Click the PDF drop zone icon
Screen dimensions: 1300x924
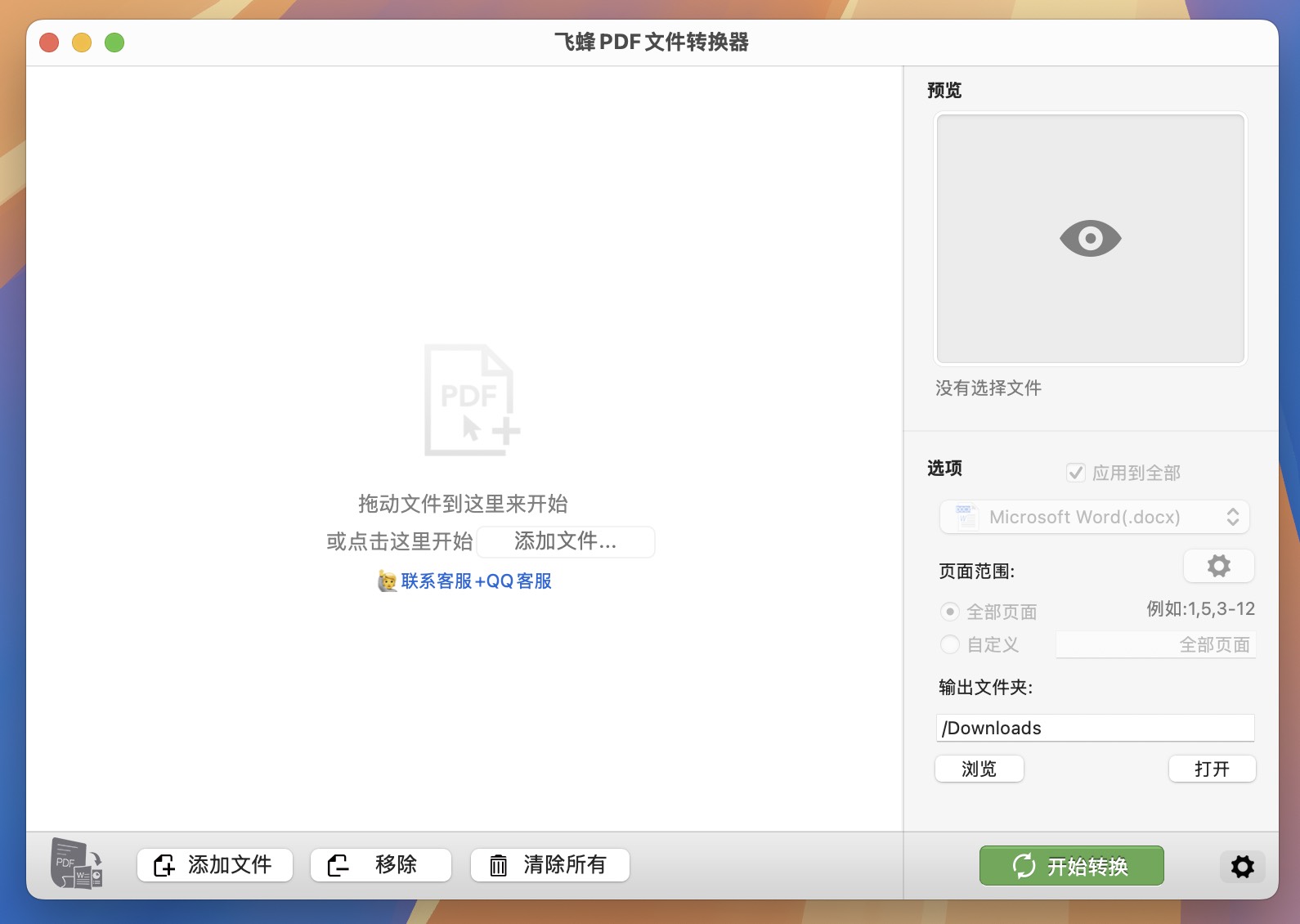click(472, 400)
